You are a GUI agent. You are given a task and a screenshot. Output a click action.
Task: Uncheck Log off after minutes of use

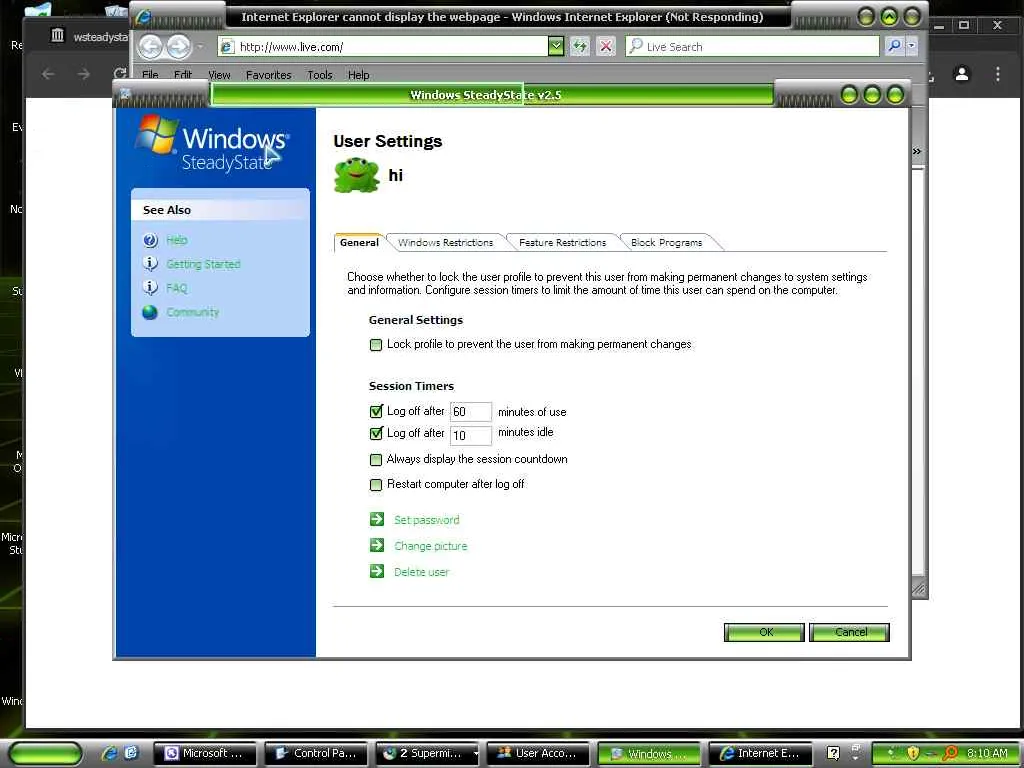click(376, 411)
